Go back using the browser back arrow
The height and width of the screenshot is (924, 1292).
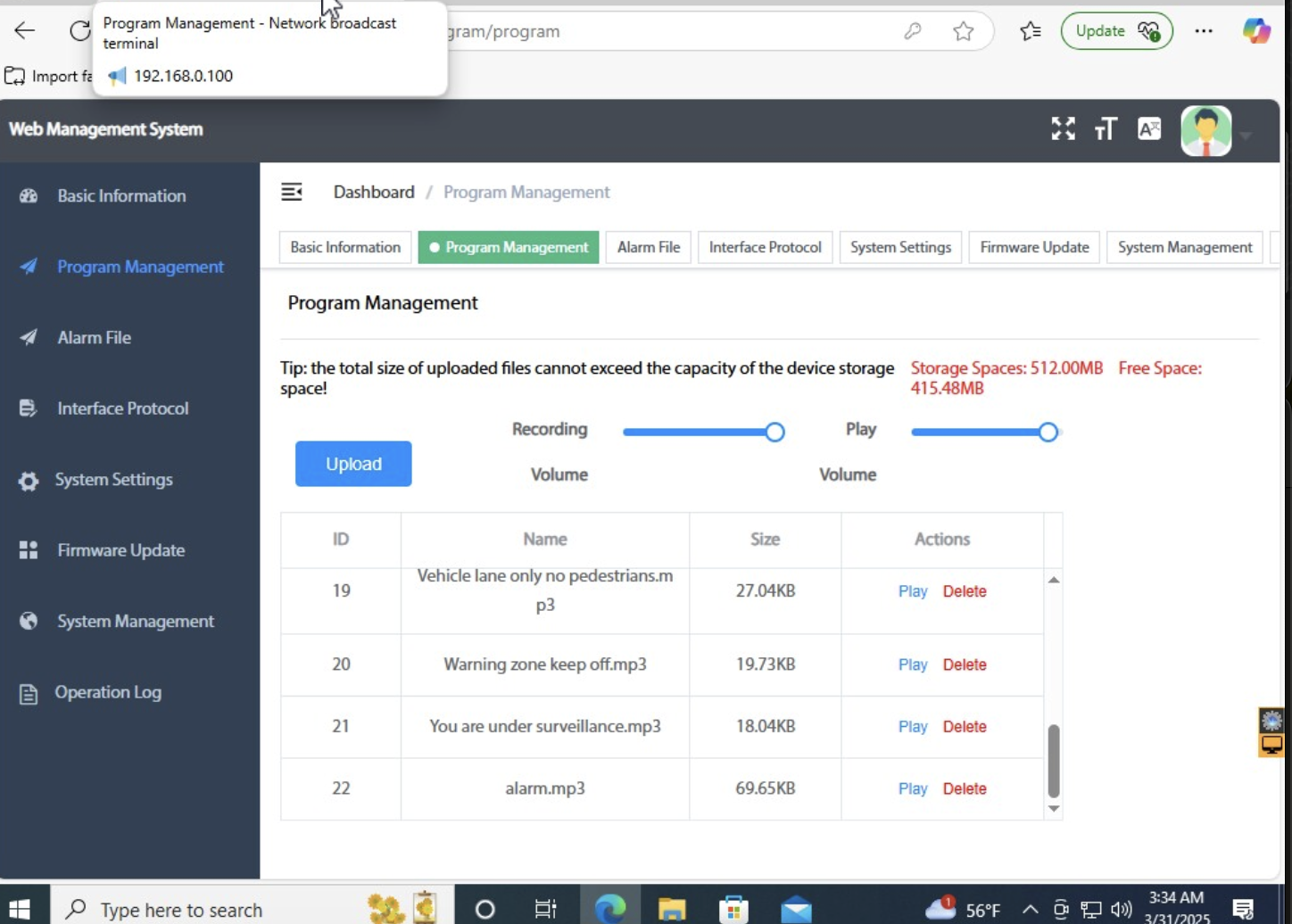coord(24,30)
